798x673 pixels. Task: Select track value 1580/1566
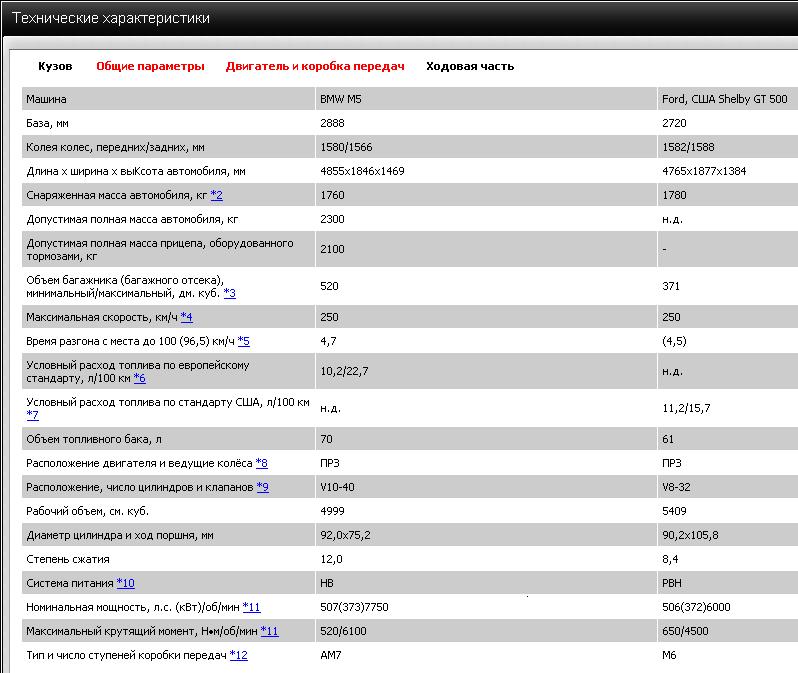346,147
